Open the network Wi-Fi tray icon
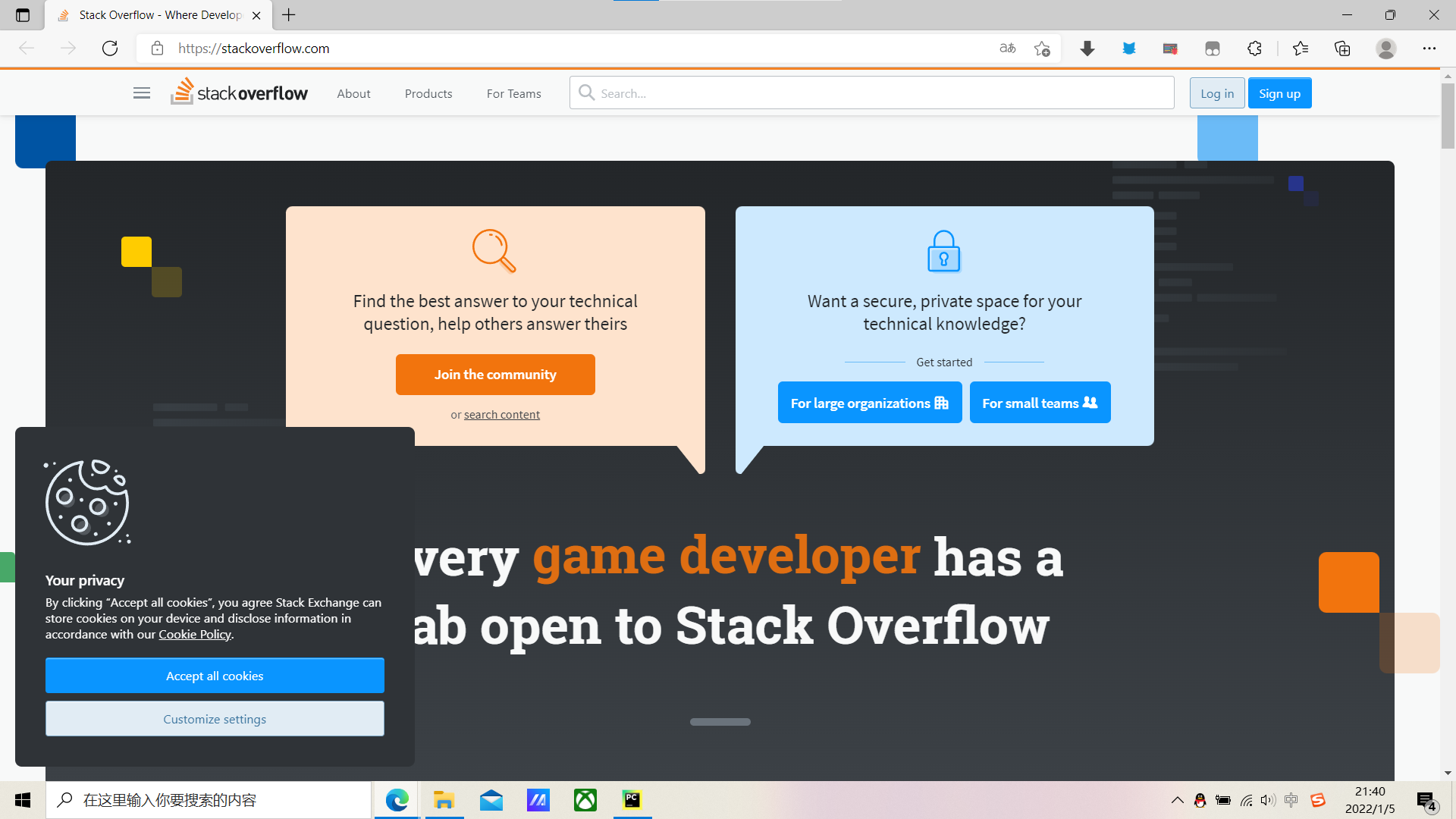Screen dimensions: 1456x819 (x=1246, y=800)
